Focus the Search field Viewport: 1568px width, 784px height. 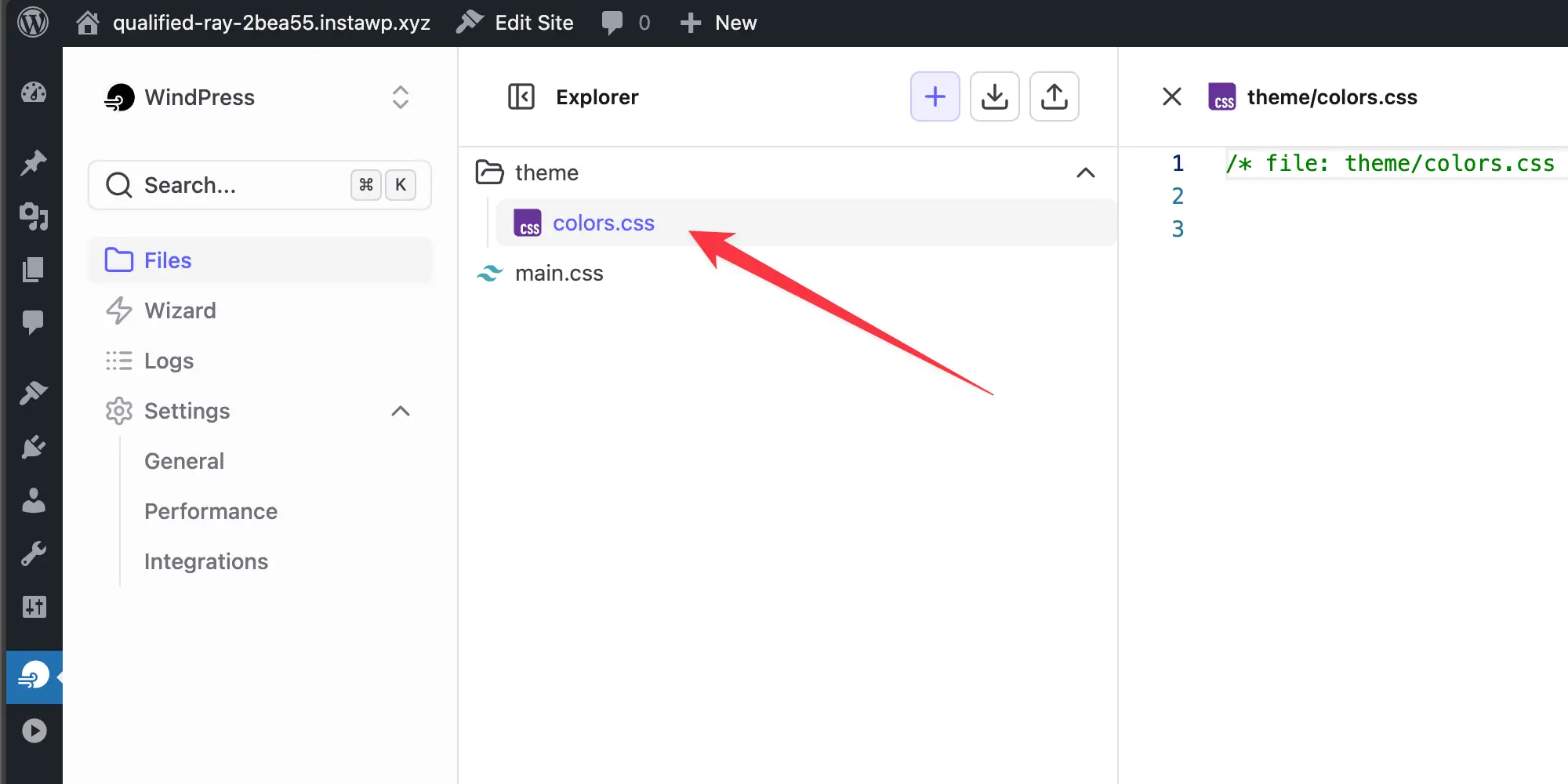click(x=260, y=185)
